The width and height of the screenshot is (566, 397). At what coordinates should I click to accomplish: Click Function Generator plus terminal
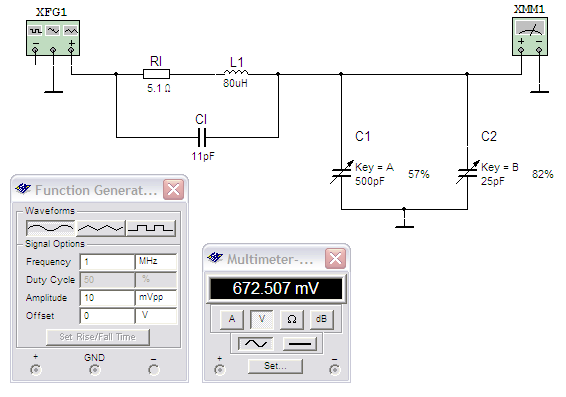36,370
